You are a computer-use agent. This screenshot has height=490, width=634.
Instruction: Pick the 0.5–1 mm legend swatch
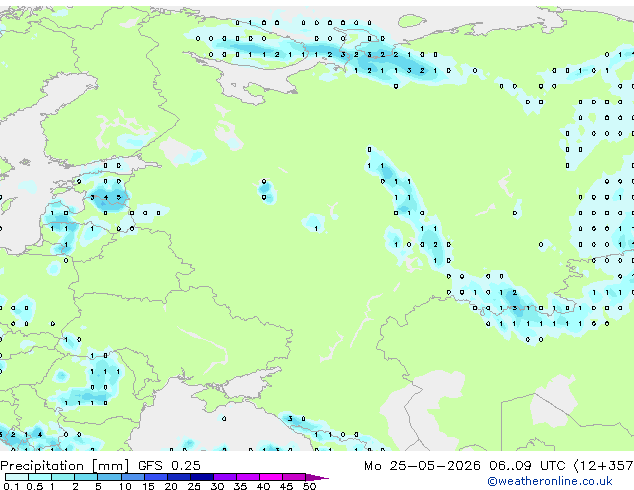(40, 477)
